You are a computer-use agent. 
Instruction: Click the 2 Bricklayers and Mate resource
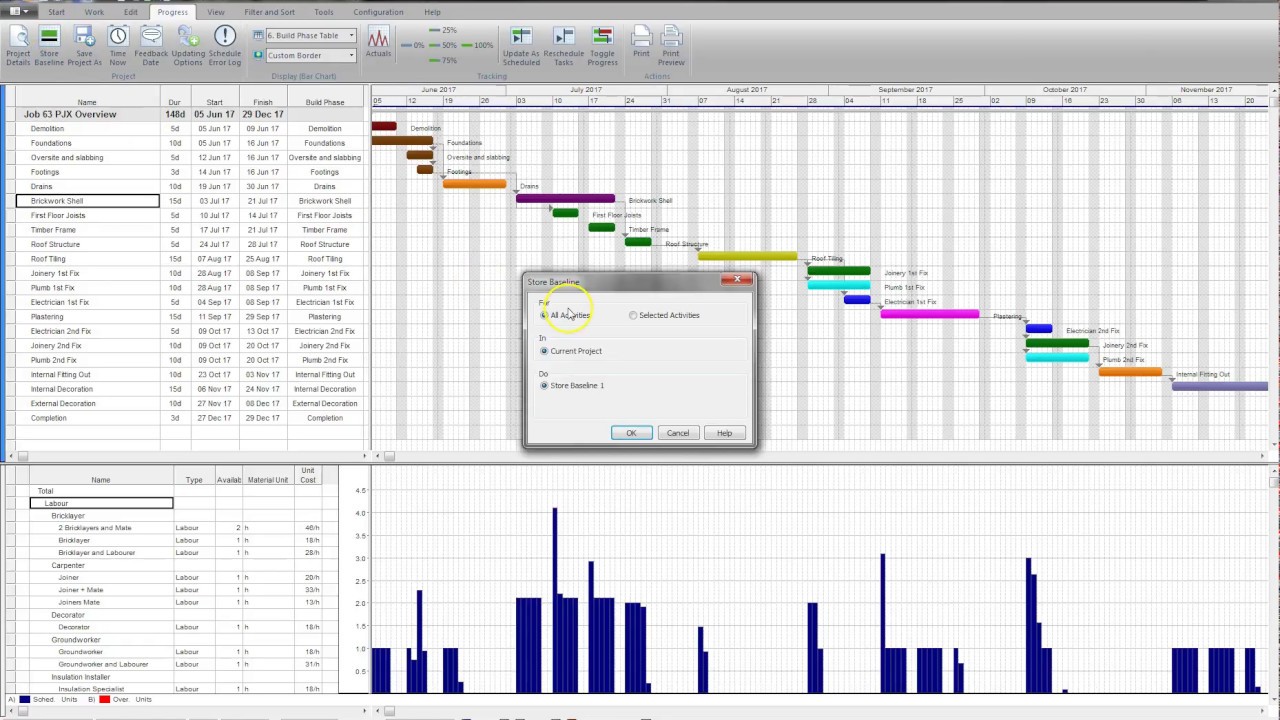(95, 528)
